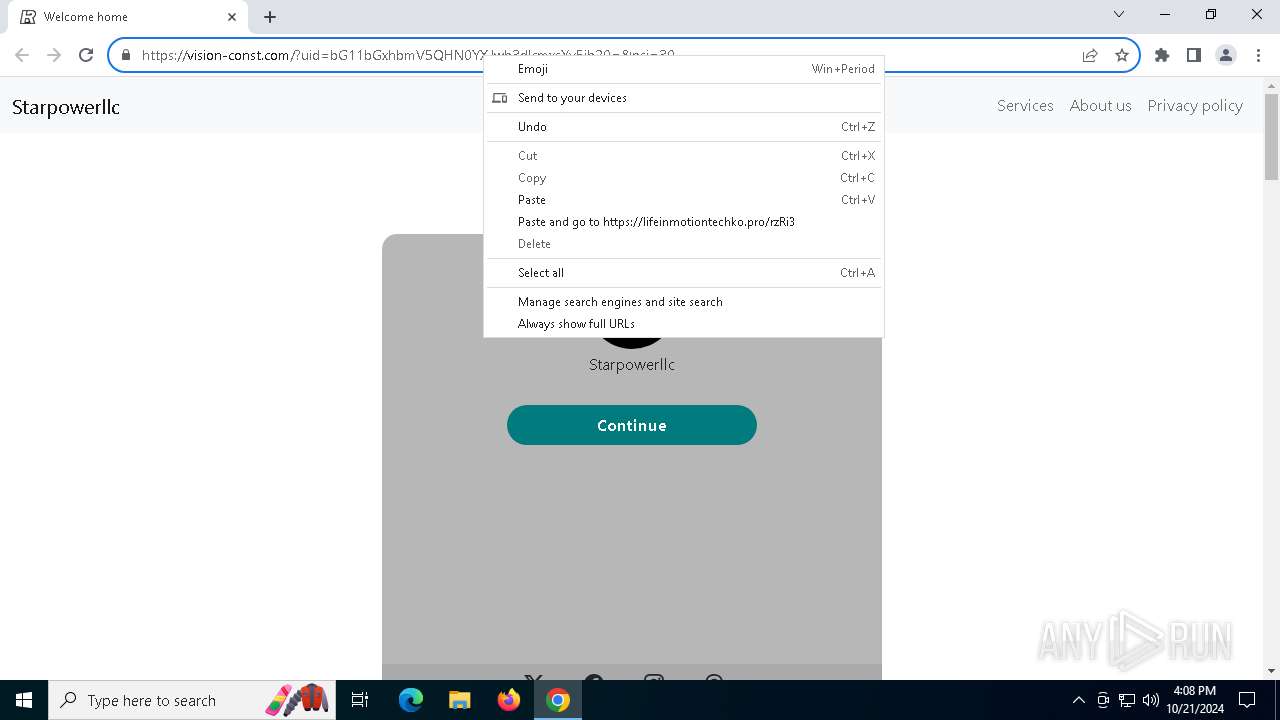Image resolution: width=1280 pixels, height=720 pixels.
Task: Click the Starpowerllc name under the avatar
Action: pos(632,365)
